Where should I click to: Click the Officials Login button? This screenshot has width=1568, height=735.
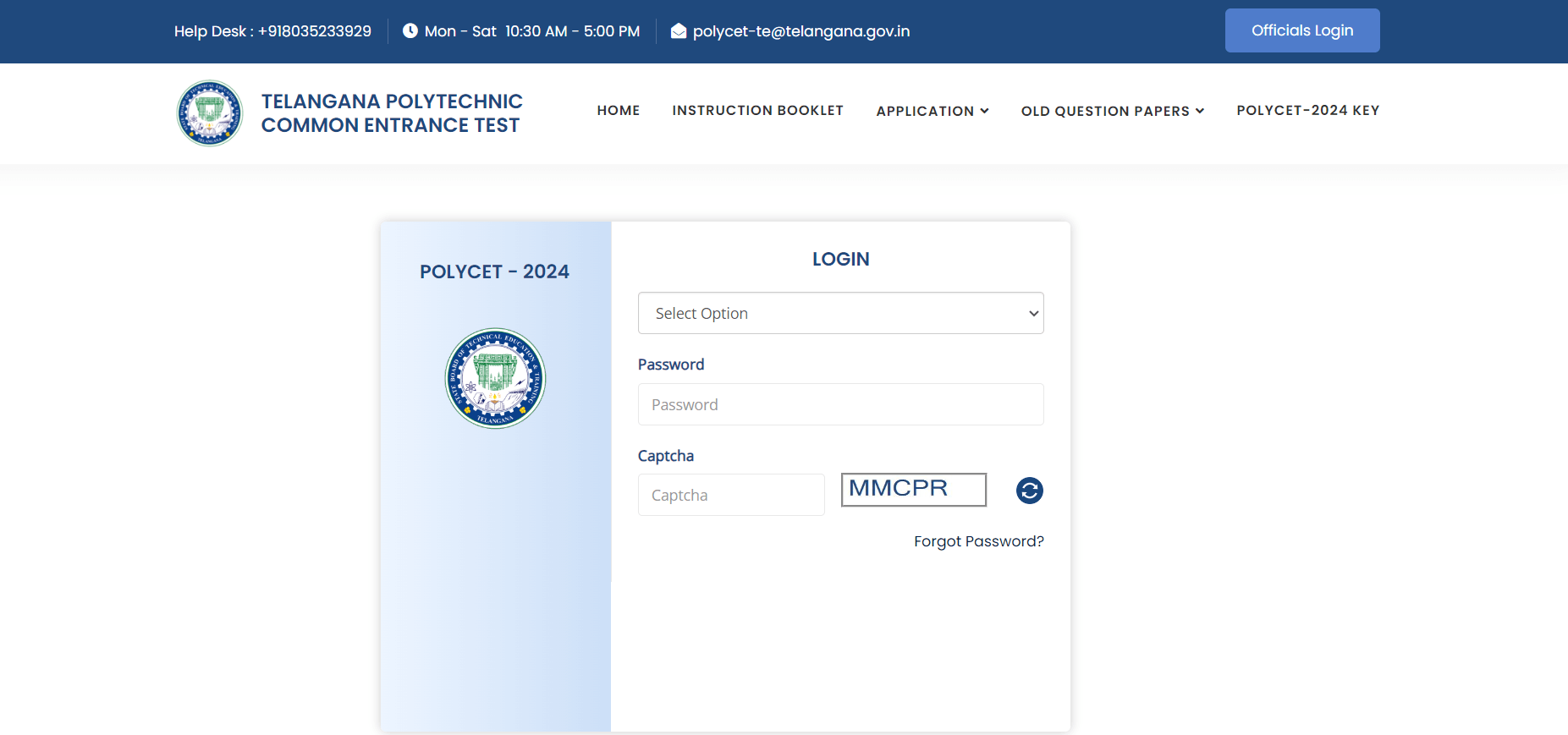[x=1302, y=30]
